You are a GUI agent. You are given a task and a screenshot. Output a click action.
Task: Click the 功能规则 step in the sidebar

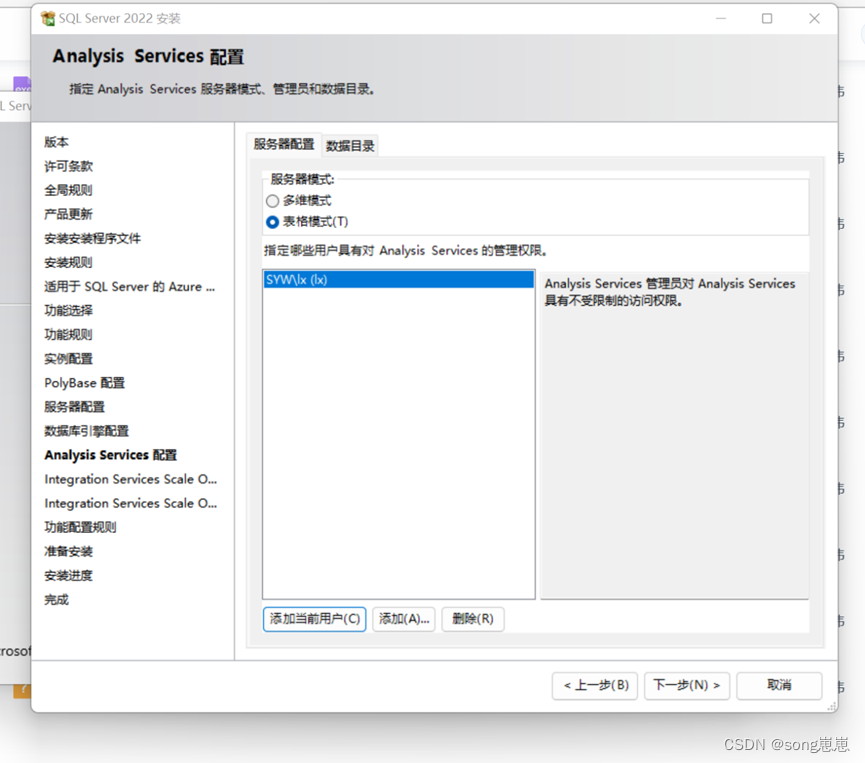pyautogui.click(x=68, y=335)
